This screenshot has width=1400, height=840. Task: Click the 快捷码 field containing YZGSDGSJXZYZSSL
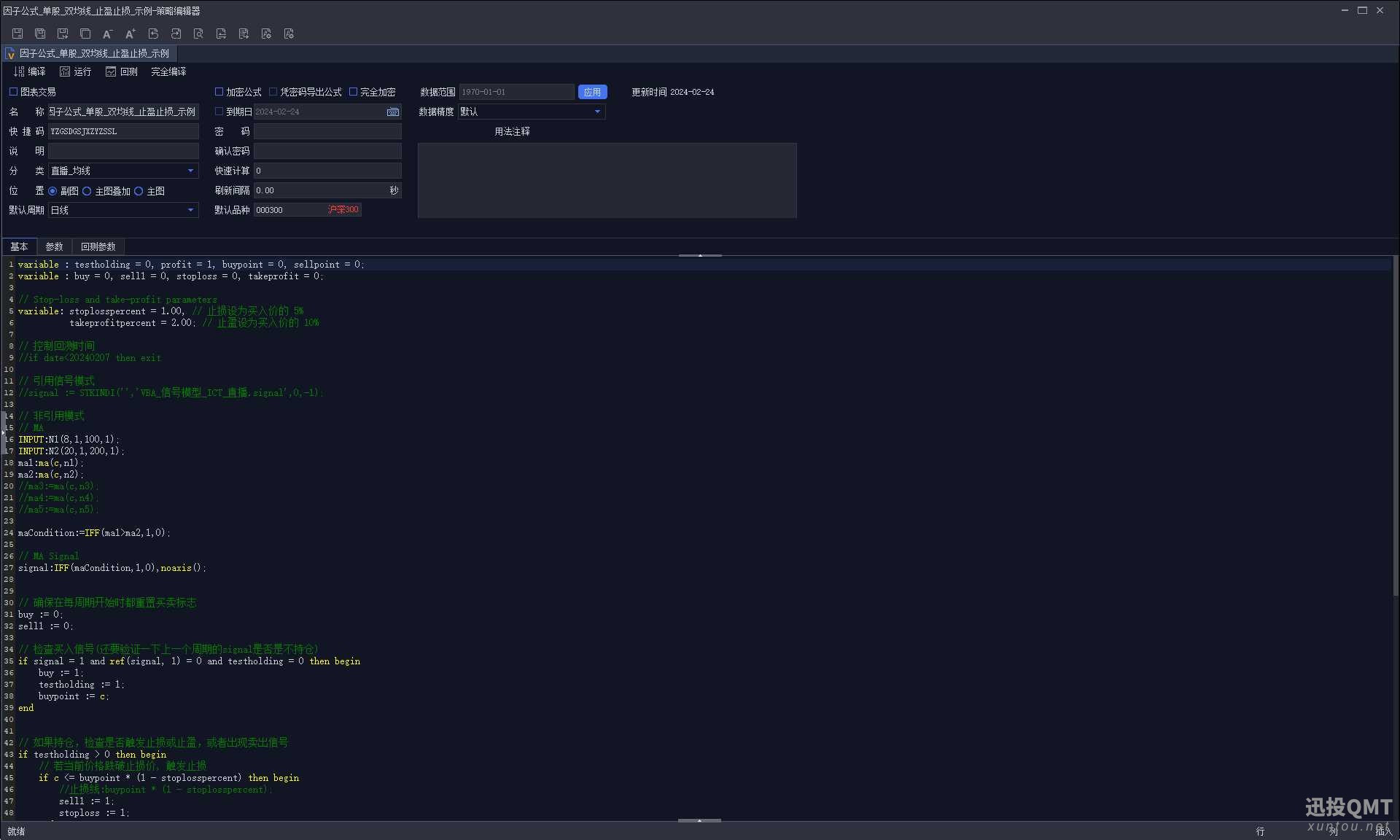coord(123,131)
